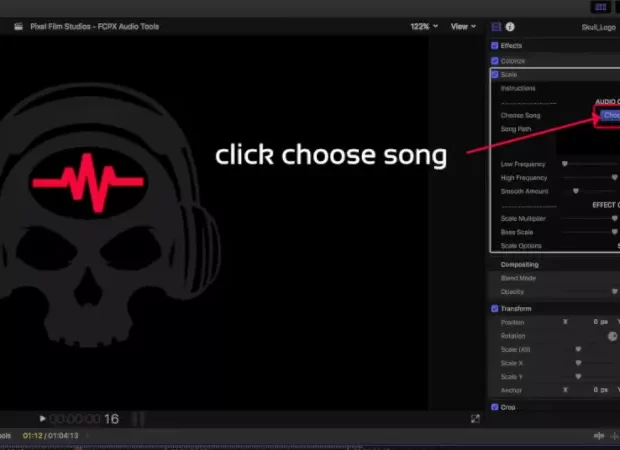Click the skull logo in the viewer
The image size is (620, 450).
coord(109,216)
